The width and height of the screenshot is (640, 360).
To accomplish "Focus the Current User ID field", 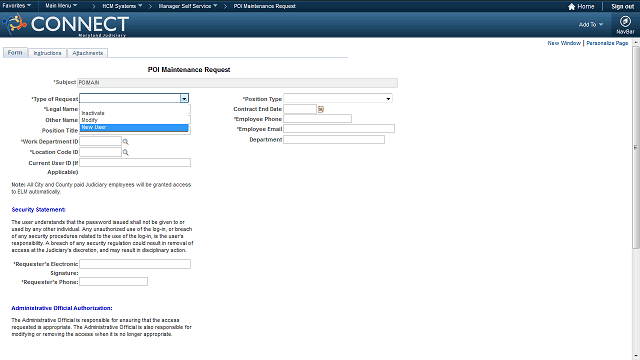I will [135, 162].
